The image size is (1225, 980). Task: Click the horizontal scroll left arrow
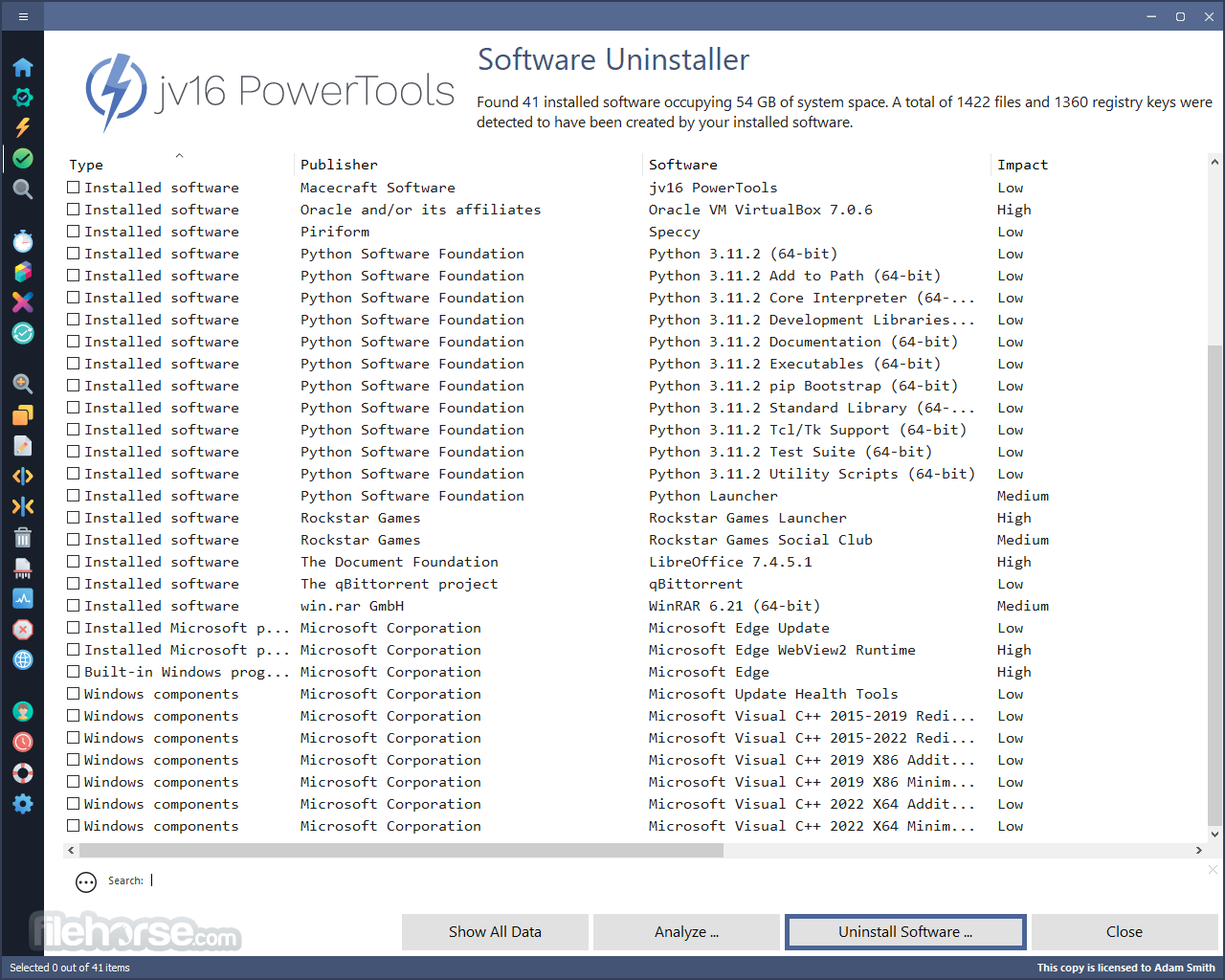(71, 850)
